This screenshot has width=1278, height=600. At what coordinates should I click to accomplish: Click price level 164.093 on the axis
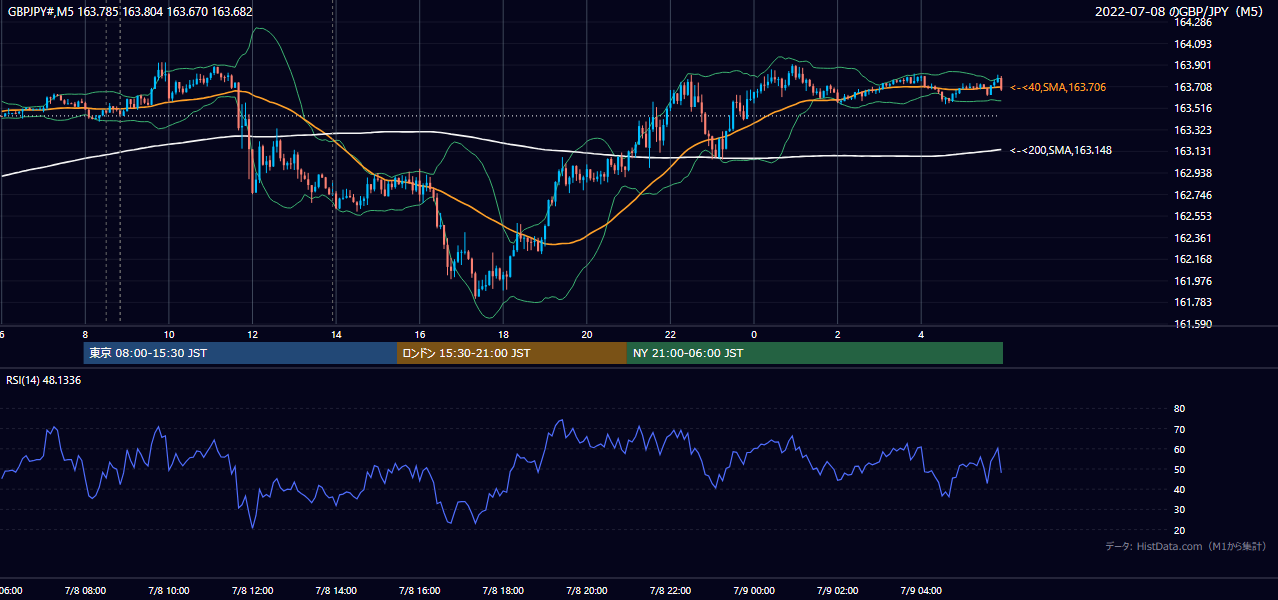tap(1192, 44)
